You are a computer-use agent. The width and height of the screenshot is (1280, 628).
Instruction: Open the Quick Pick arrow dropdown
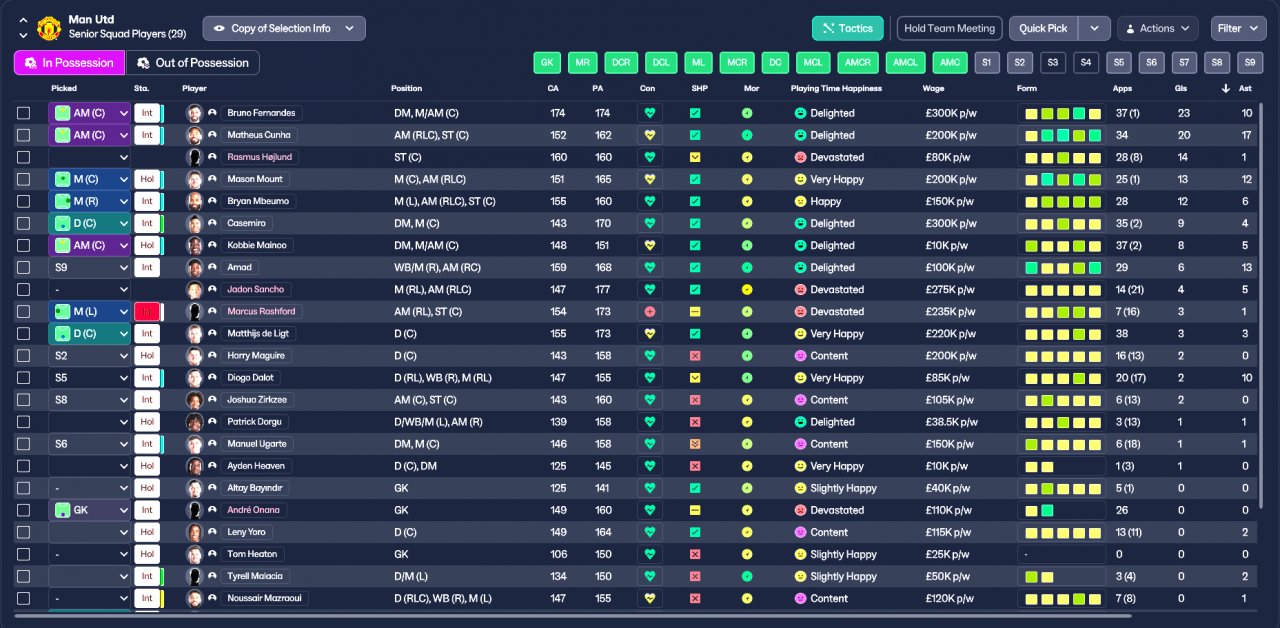(1093, 28)
